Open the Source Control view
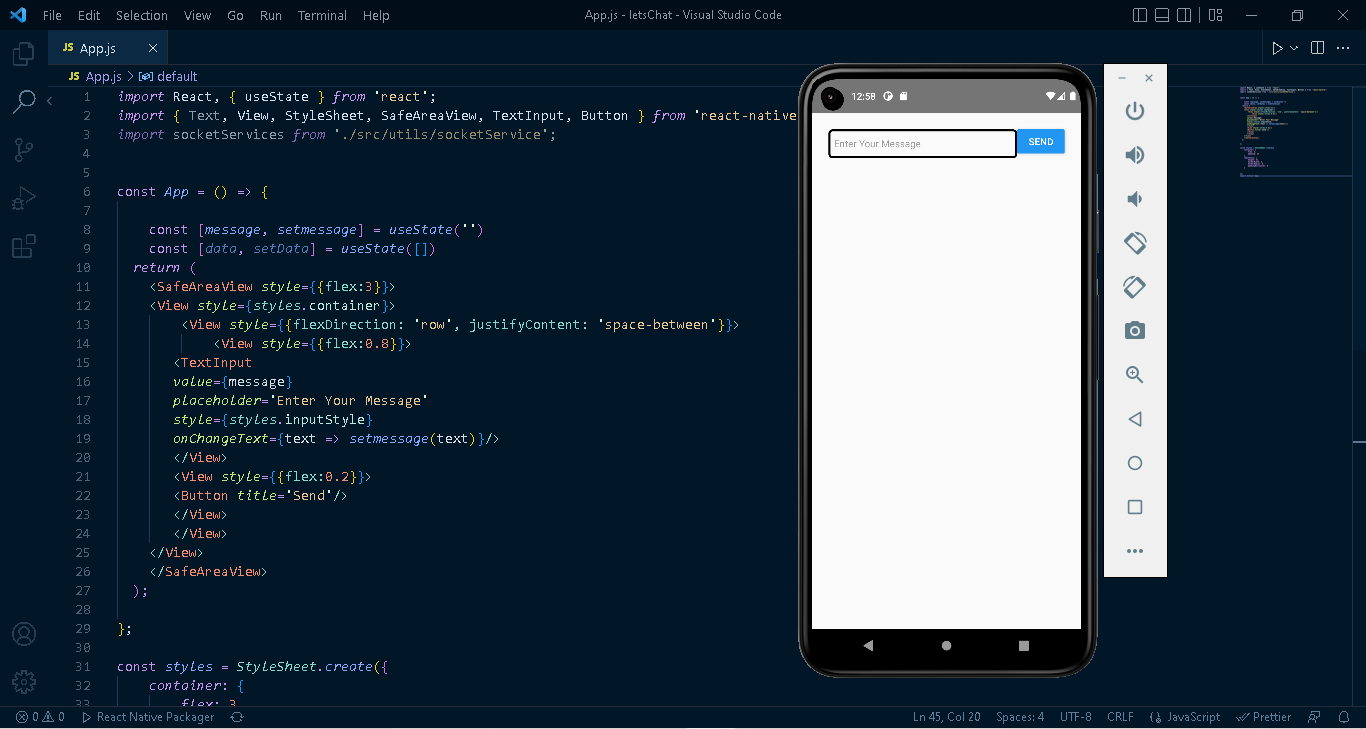This screenshot has height=729, width=1366. 24,150
